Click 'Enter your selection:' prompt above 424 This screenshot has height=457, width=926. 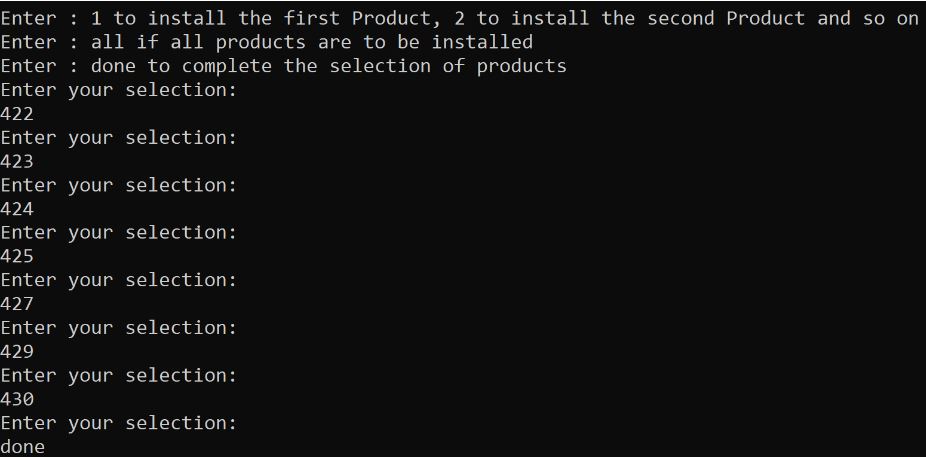point(119,185)
